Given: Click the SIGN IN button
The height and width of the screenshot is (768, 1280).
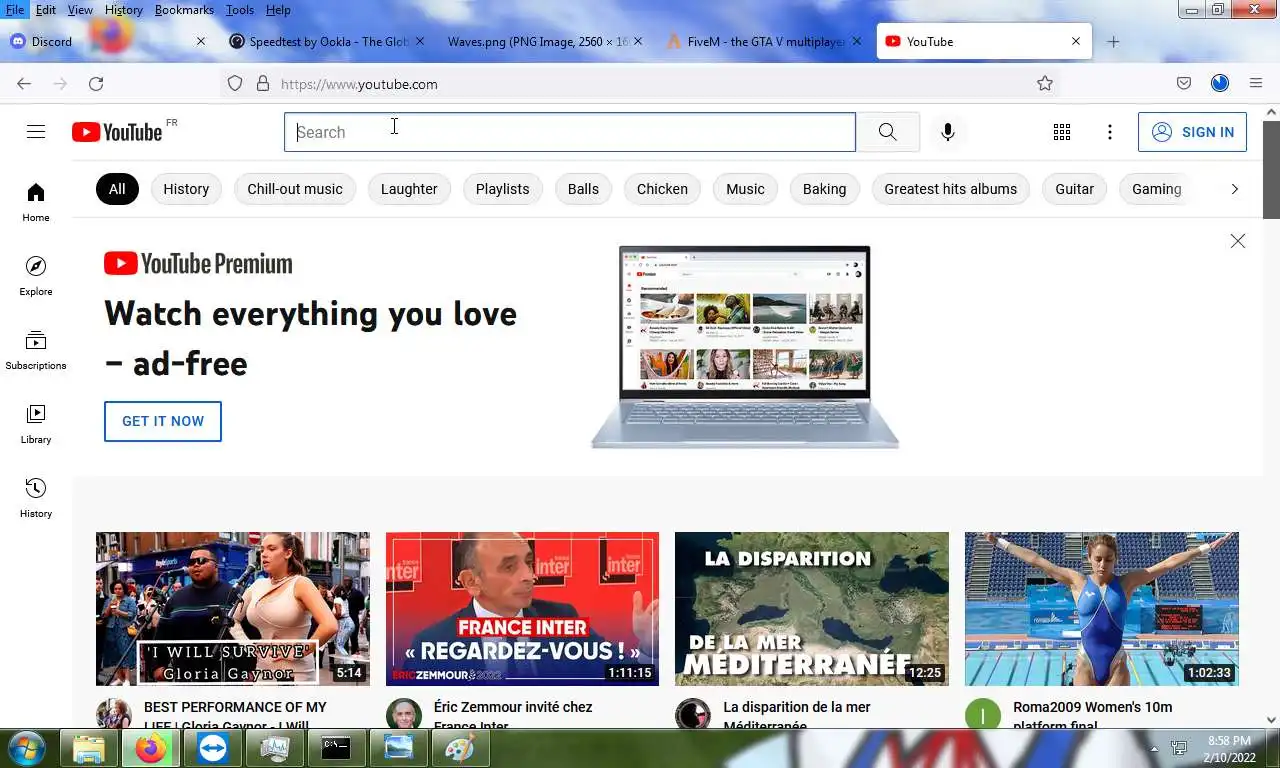Looking at the screenshot, I should pos(1192,132).
